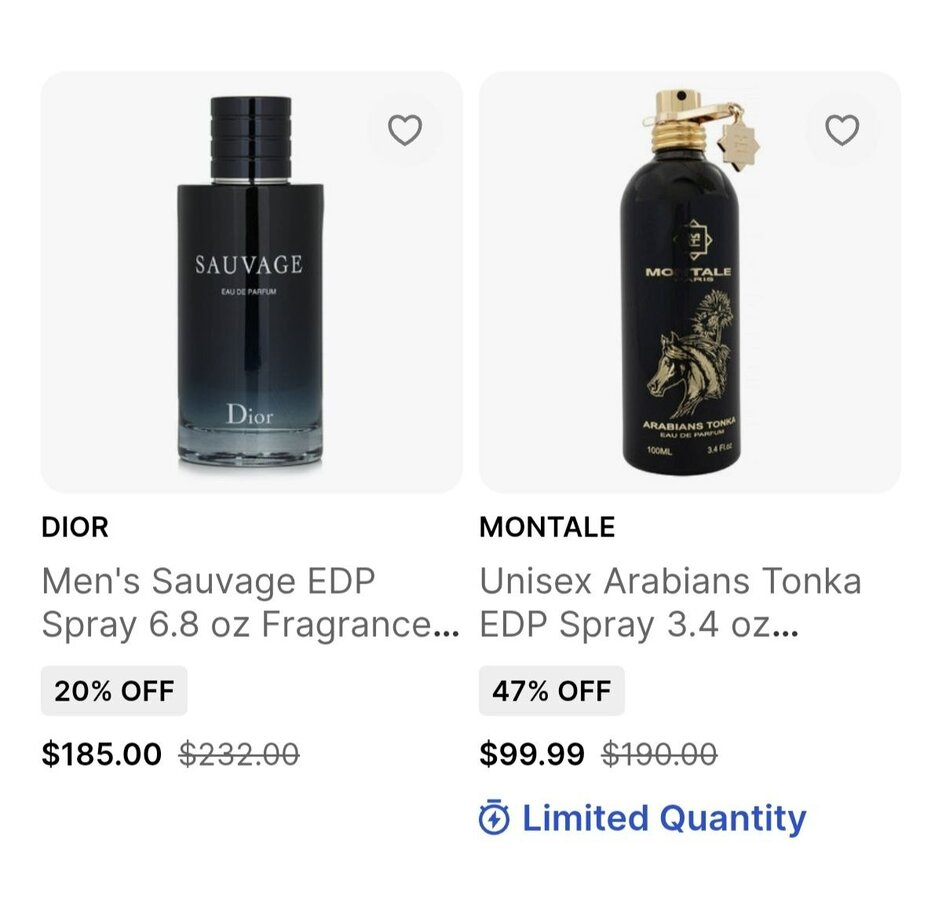
Task: Click the 20% OFF discount badge
Action: (x=114, y=691)
